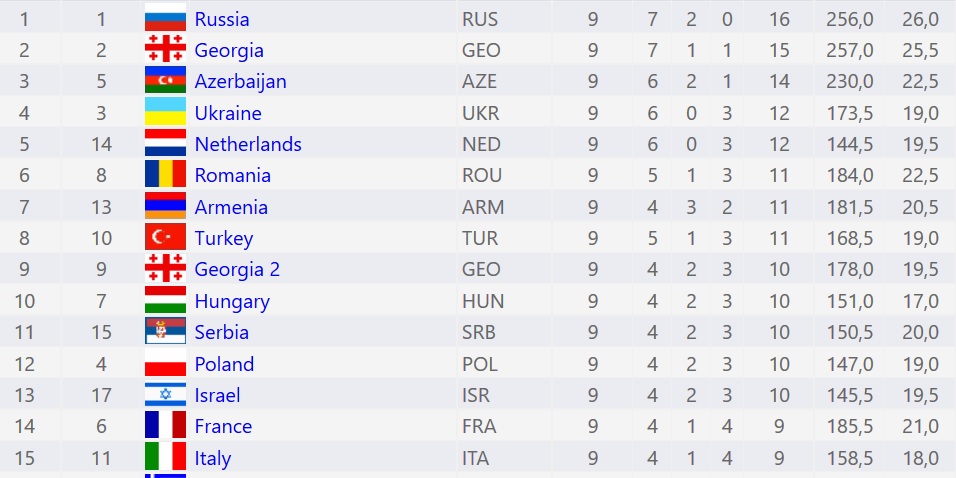Open the Turkey team link

pos(223,238)
